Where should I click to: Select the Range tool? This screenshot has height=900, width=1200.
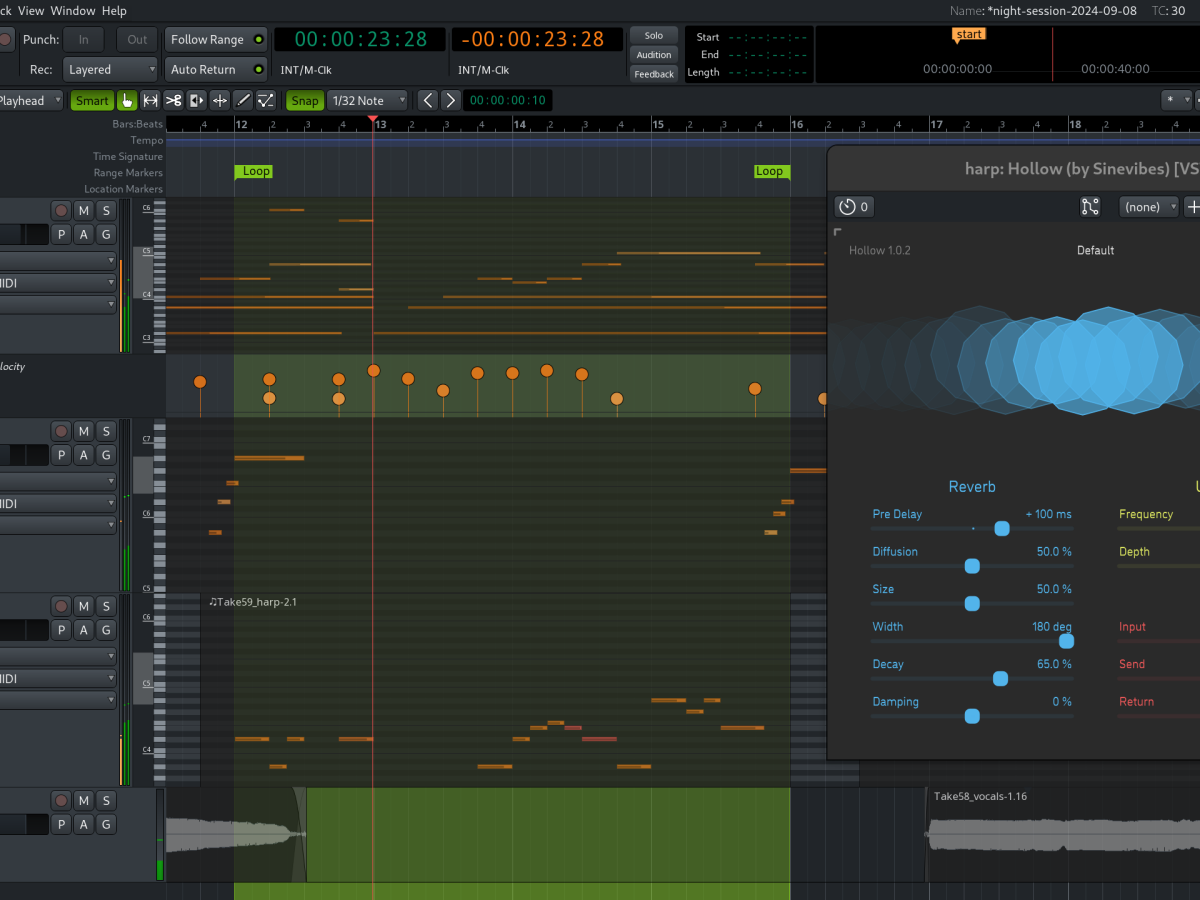[x=151, y=100]
